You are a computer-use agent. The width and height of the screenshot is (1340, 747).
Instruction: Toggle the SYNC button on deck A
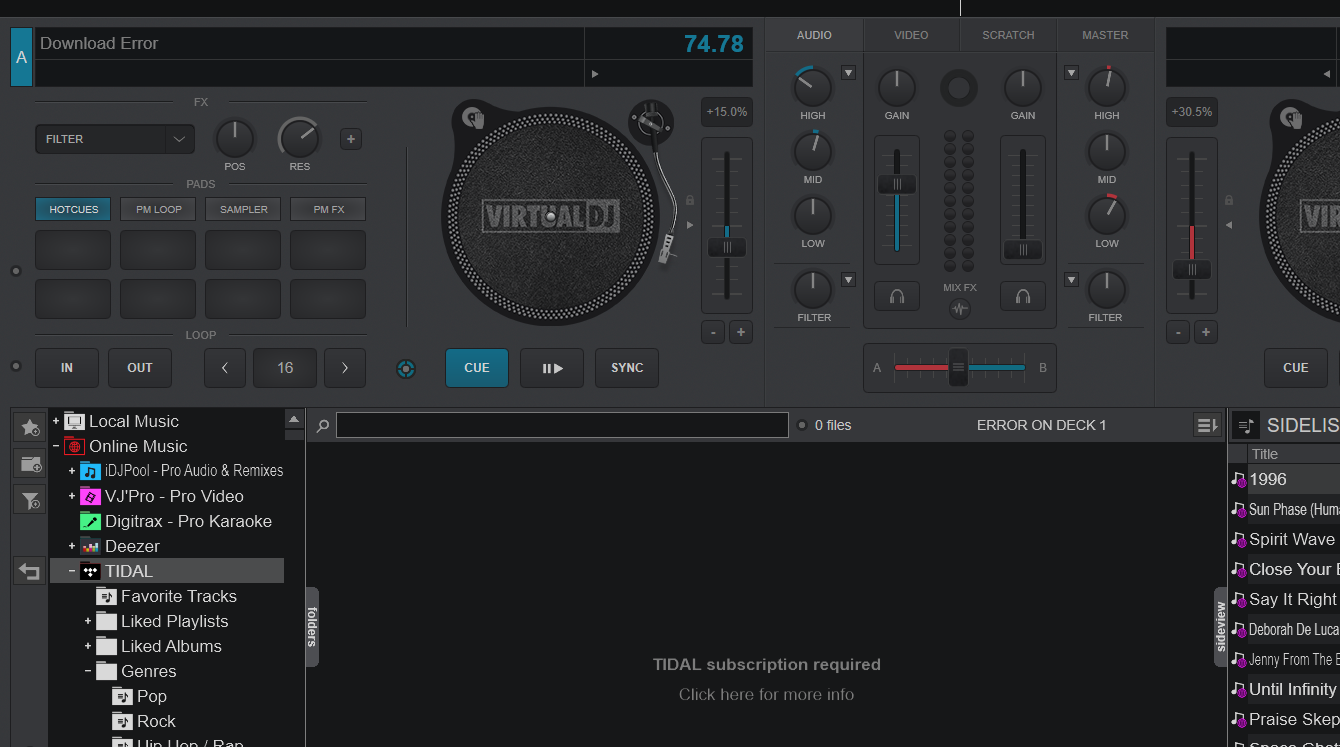(627, 368)
